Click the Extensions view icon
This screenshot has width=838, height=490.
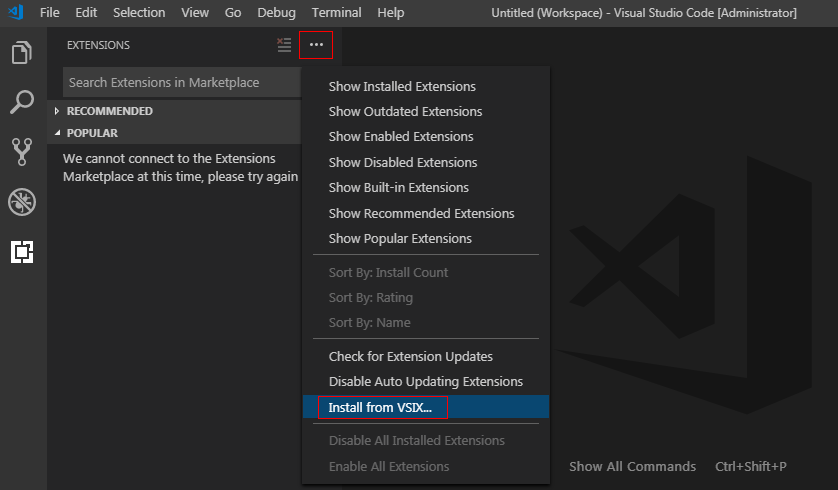tap(22, 252)
